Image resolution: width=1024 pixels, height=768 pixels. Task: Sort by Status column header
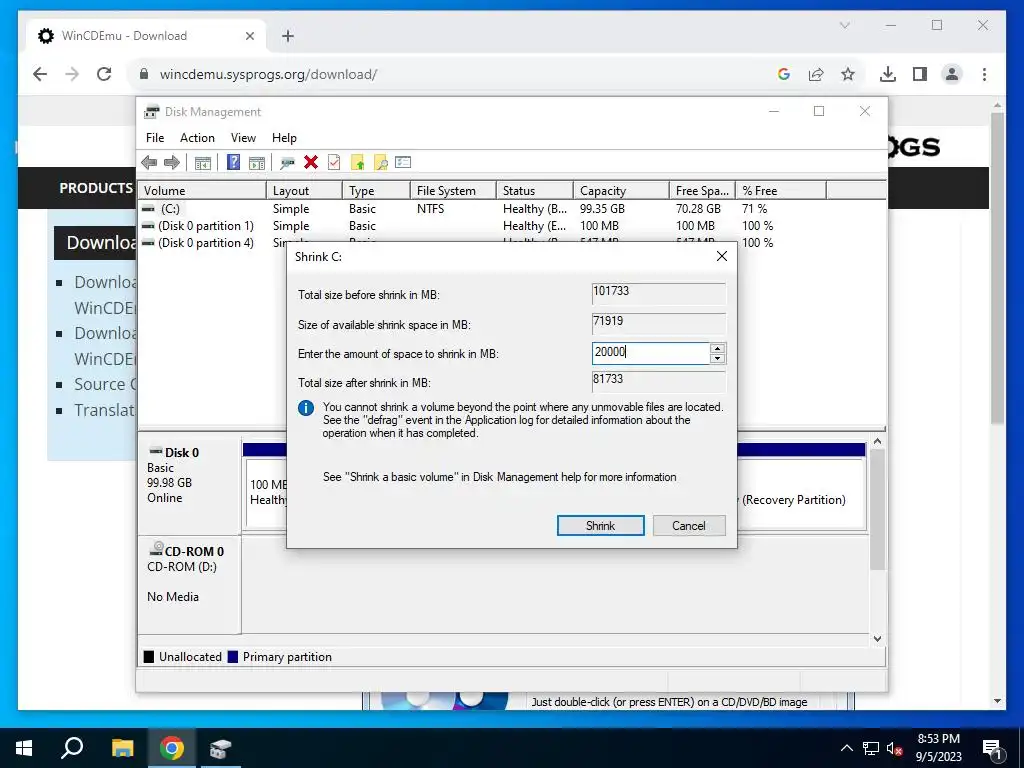535,191
